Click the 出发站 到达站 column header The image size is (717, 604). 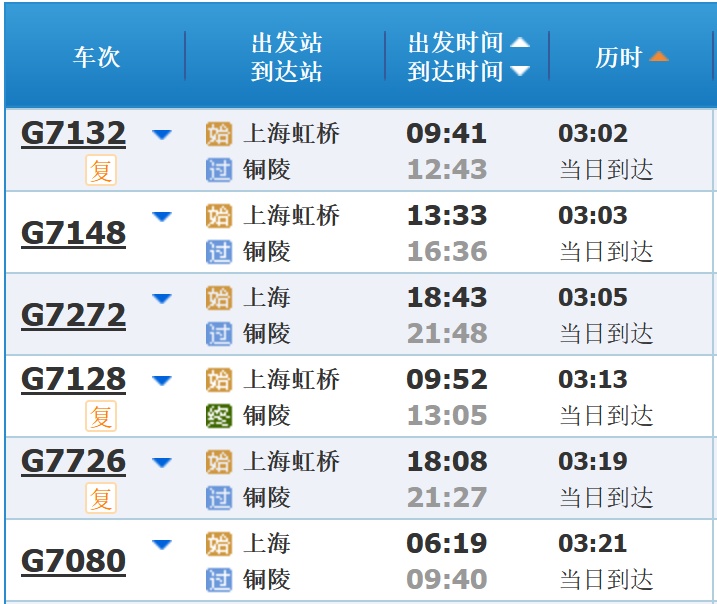(286, 57)
